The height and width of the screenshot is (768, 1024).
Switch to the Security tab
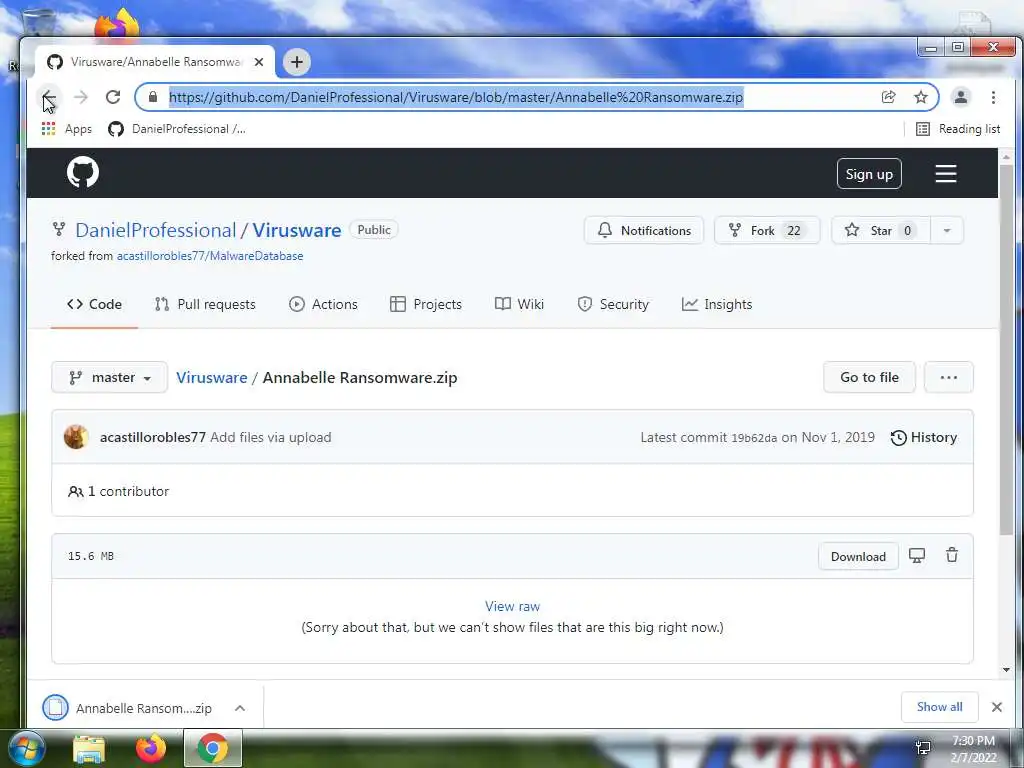(613, 304)
